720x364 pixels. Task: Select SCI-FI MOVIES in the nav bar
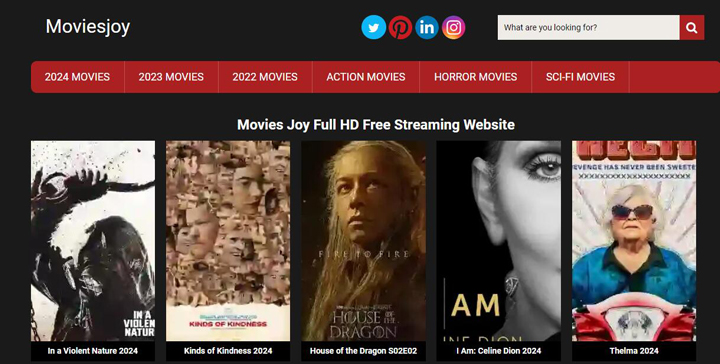point(580,77)
